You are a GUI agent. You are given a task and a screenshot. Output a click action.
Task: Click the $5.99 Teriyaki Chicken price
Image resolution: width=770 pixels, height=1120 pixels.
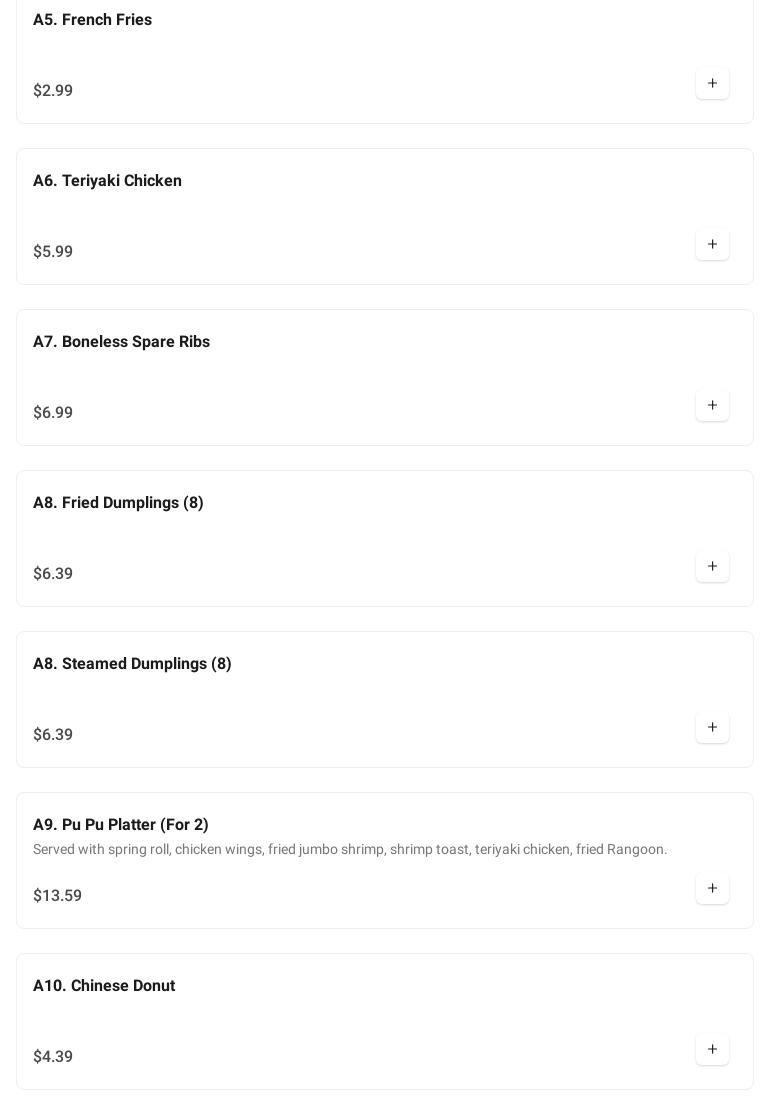[x=53, y=252]
